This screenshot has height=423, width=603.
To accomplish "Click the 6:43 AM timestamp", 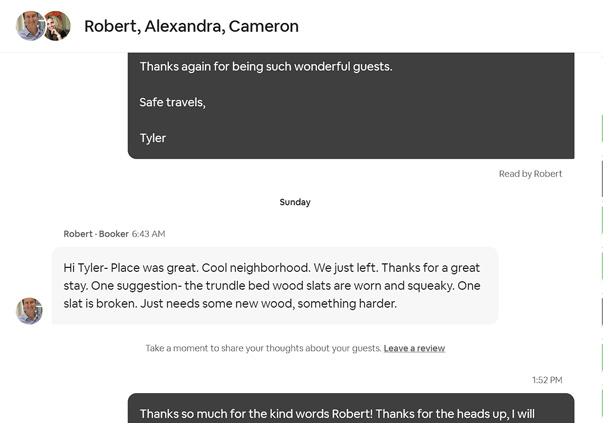I will tap(148, 234).
